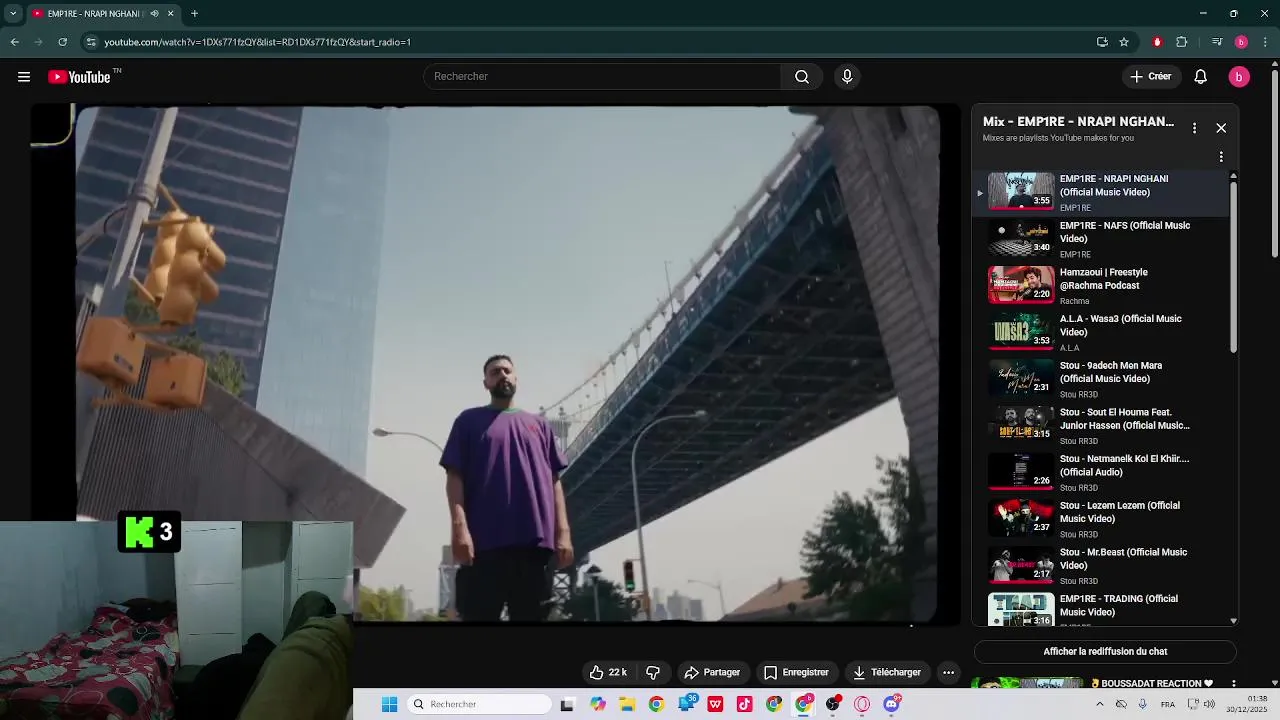This screenshot has height=720, width=1280.
Task: Open a new browser tab
Action: pyautogui.click(x=194, y=14)
